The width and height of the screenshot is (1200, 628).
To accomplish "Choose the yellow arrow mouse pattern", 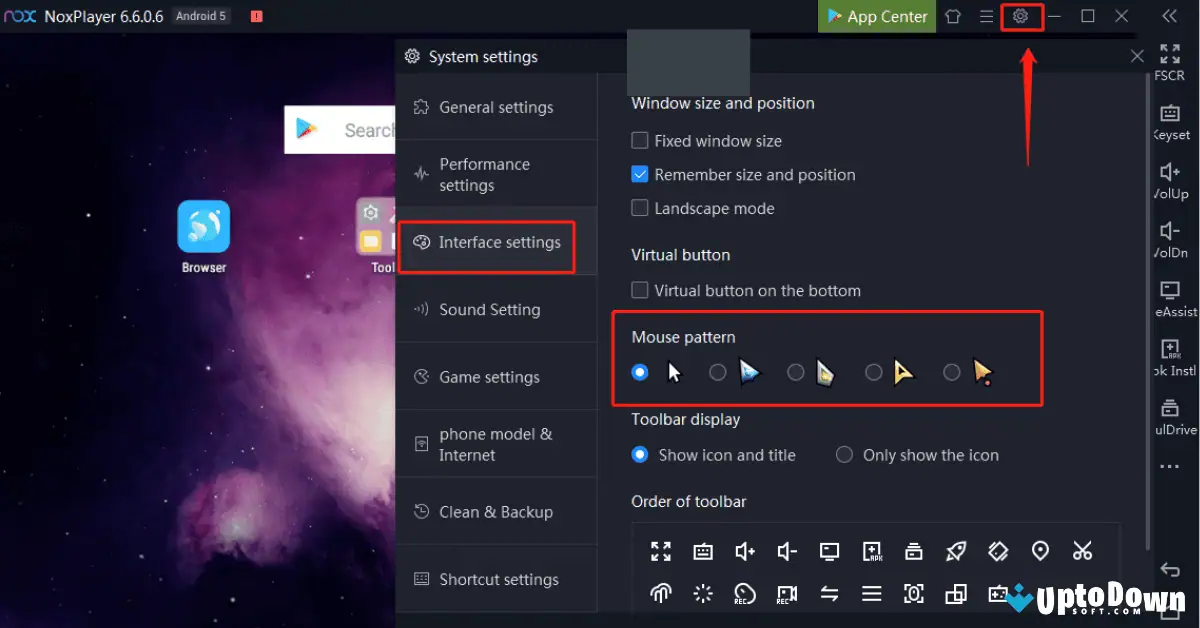I will [x=873, y=372].
